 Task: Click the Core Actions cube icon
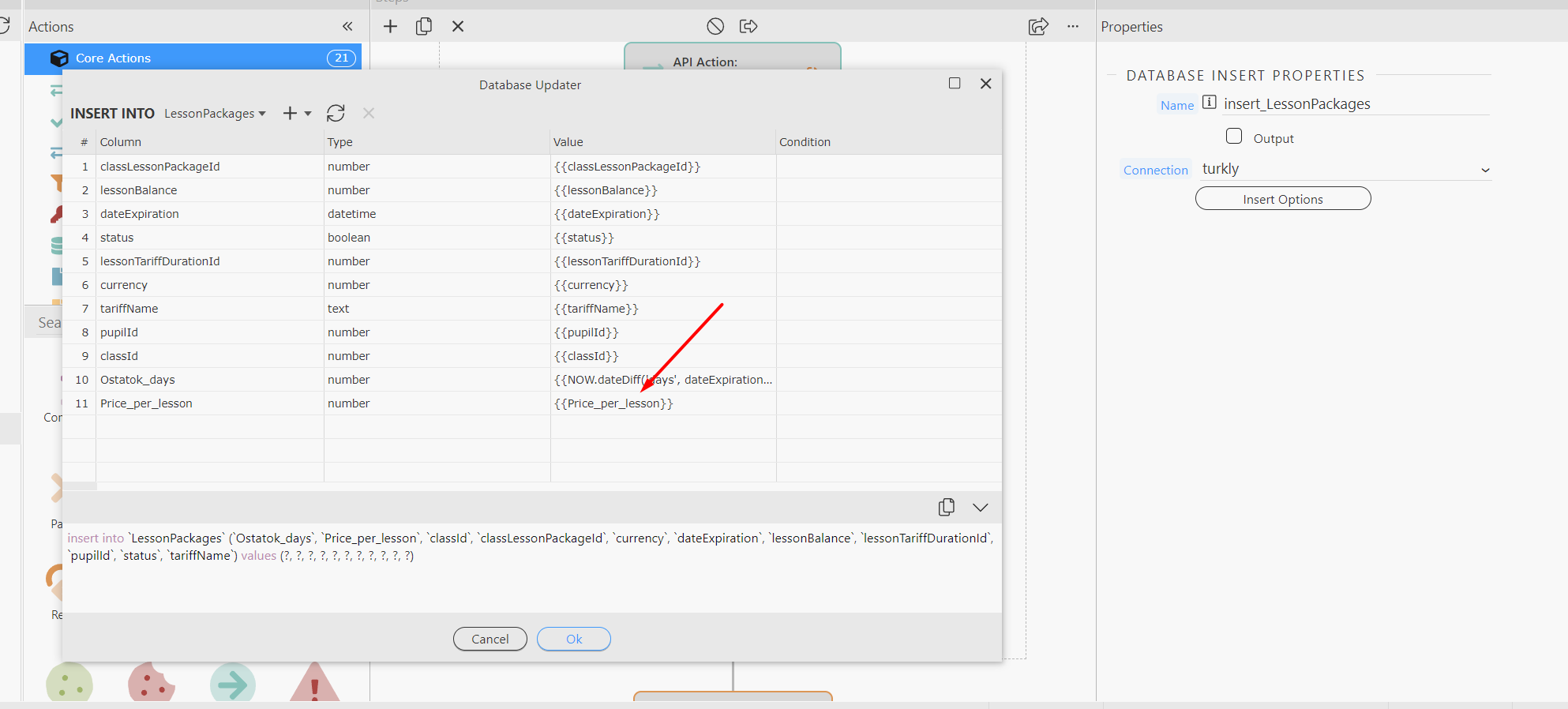(59, 58)
